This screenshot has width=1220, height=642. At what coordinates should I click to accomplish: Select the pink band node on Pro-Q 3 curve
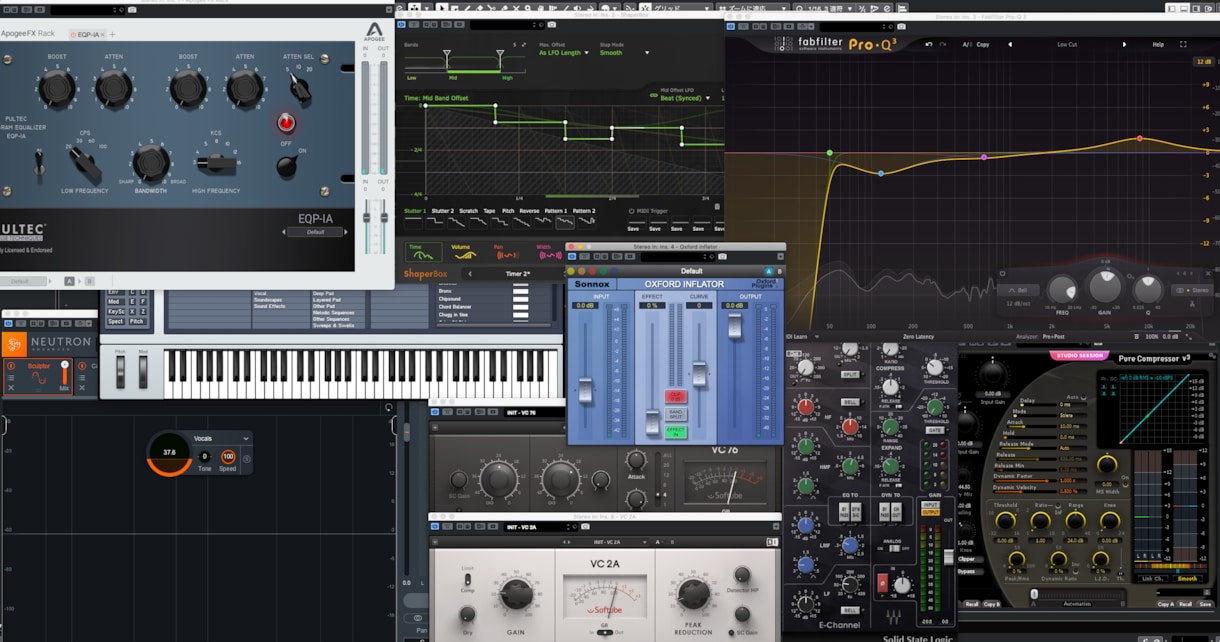(984, 157)
